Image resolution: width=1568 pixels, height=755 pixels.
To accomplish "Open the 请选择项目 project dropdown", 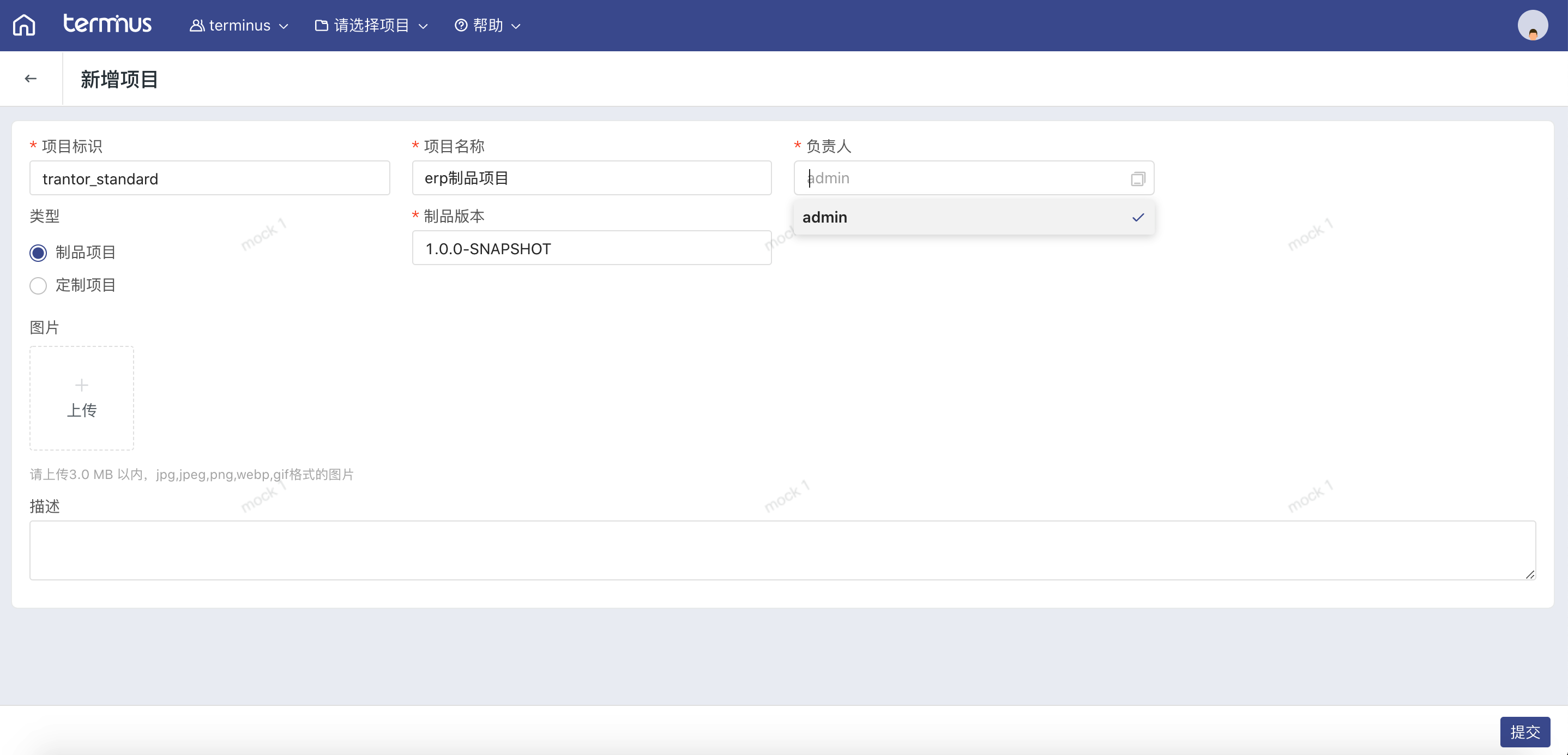I will [372, 26].
